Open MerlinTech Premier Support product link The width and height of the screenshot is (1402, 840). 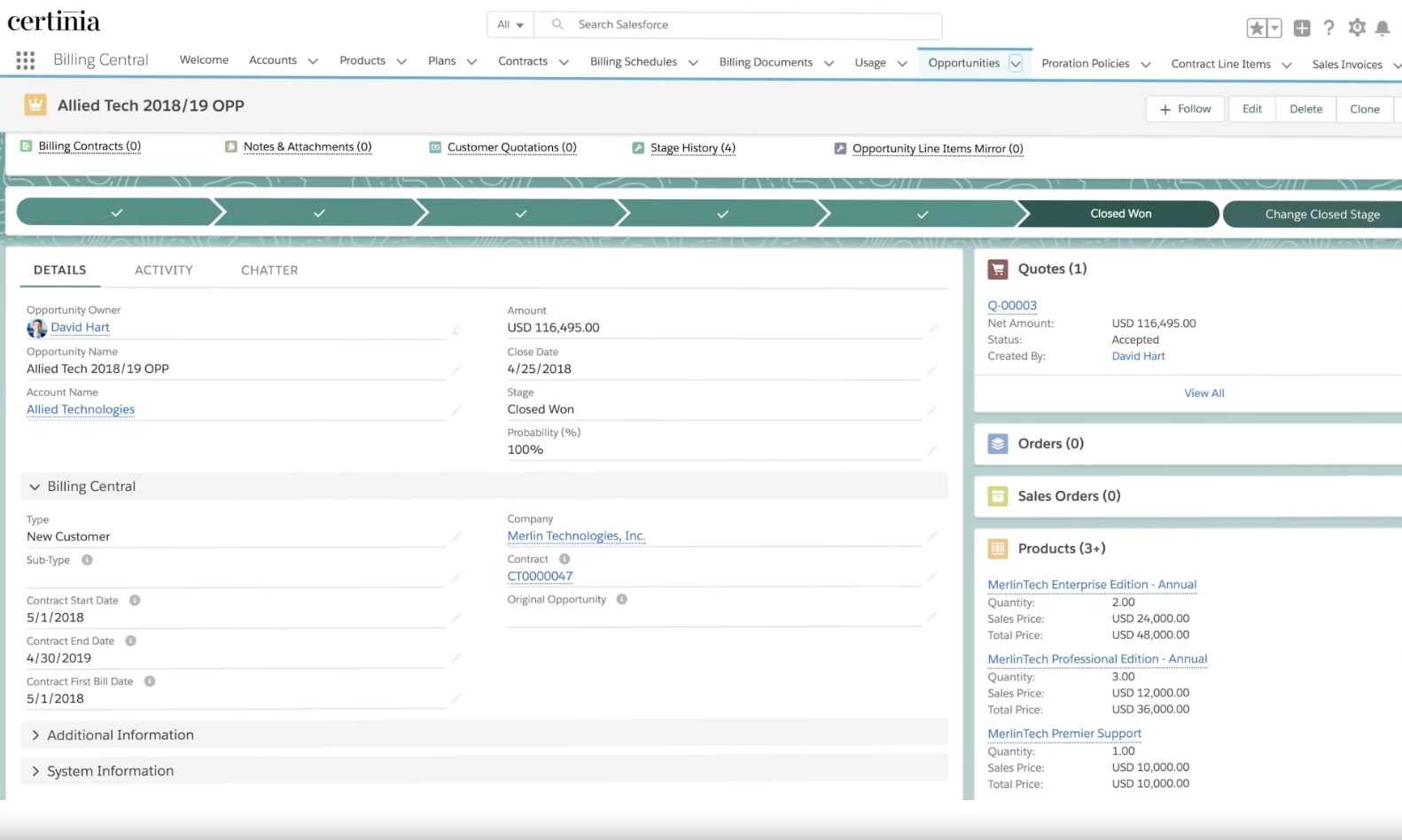click(x=1064, y=734)
